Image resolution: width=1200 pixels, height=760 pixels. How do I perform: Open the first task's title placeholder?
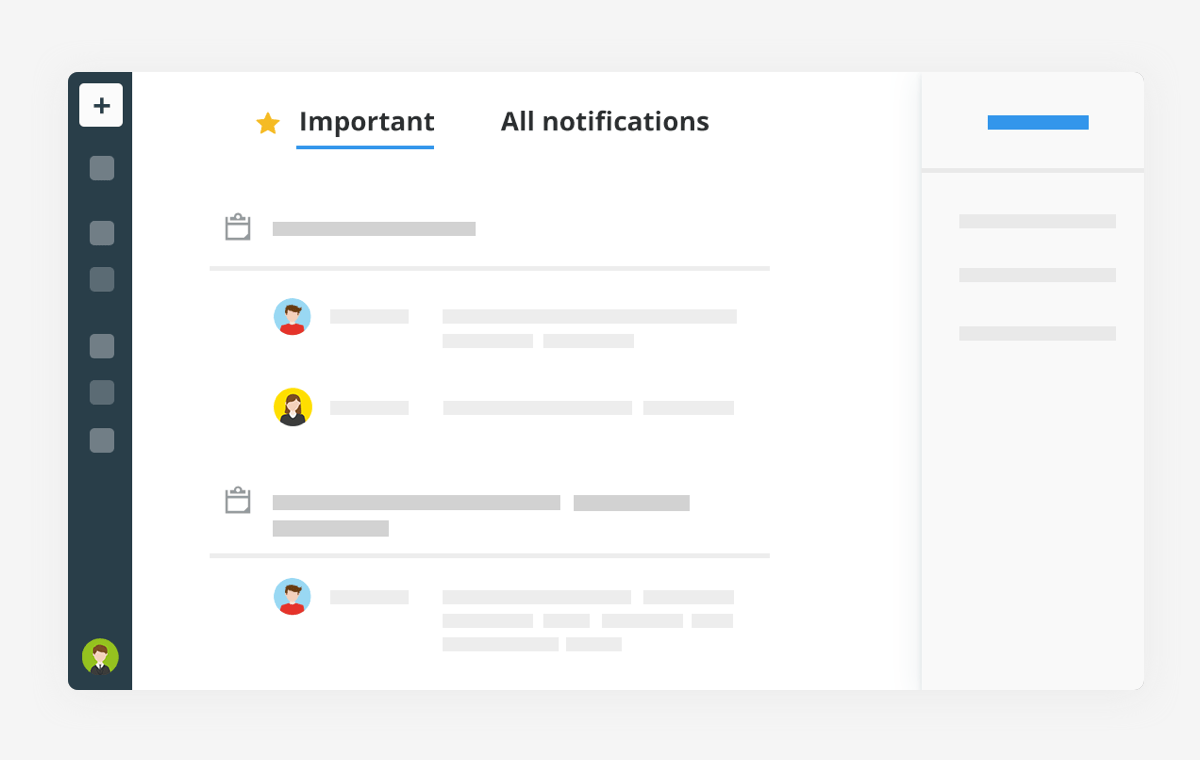[x=374, y=229]
